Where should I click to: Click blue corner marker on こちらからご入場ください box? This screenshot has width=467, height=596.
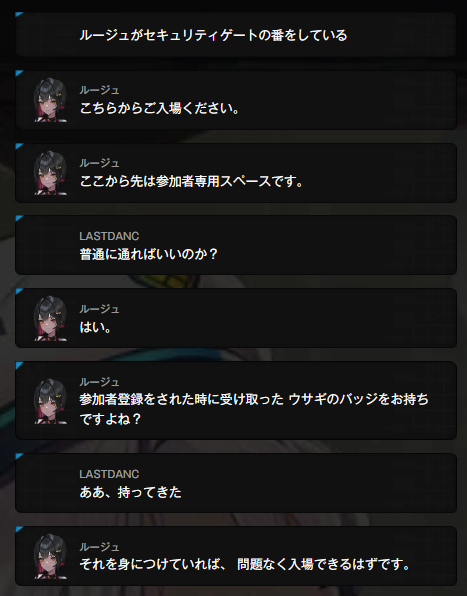[x=19, y=73]
